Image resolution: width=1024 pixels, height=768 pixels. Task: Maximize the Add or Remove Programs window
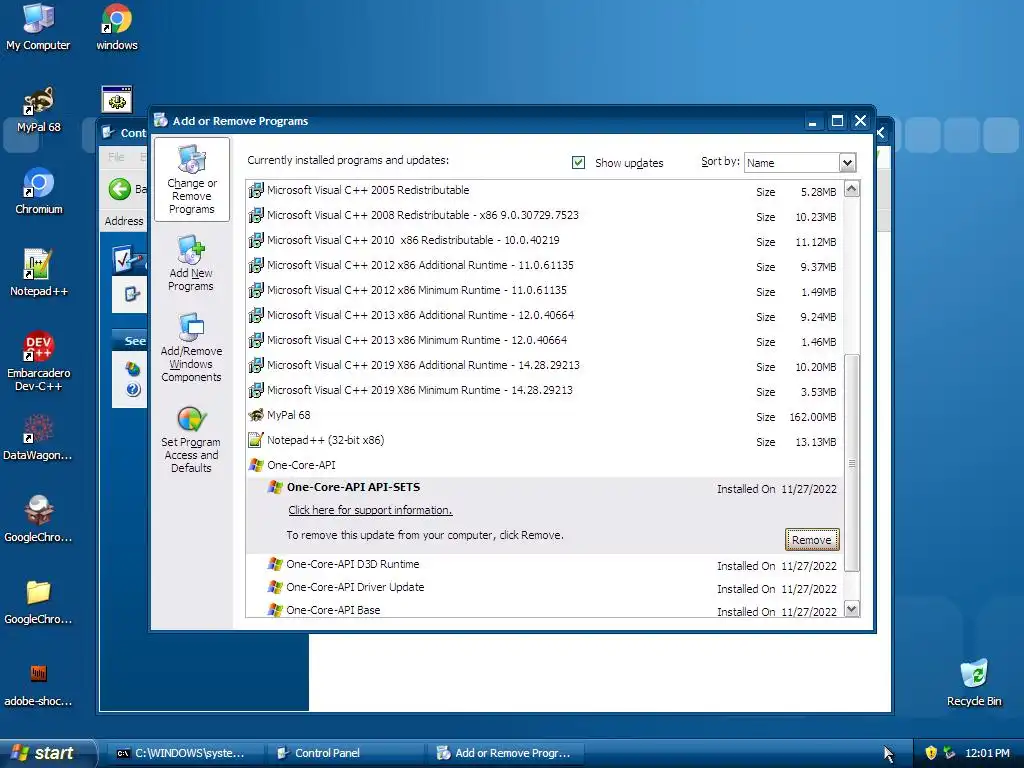coord(837,121)
